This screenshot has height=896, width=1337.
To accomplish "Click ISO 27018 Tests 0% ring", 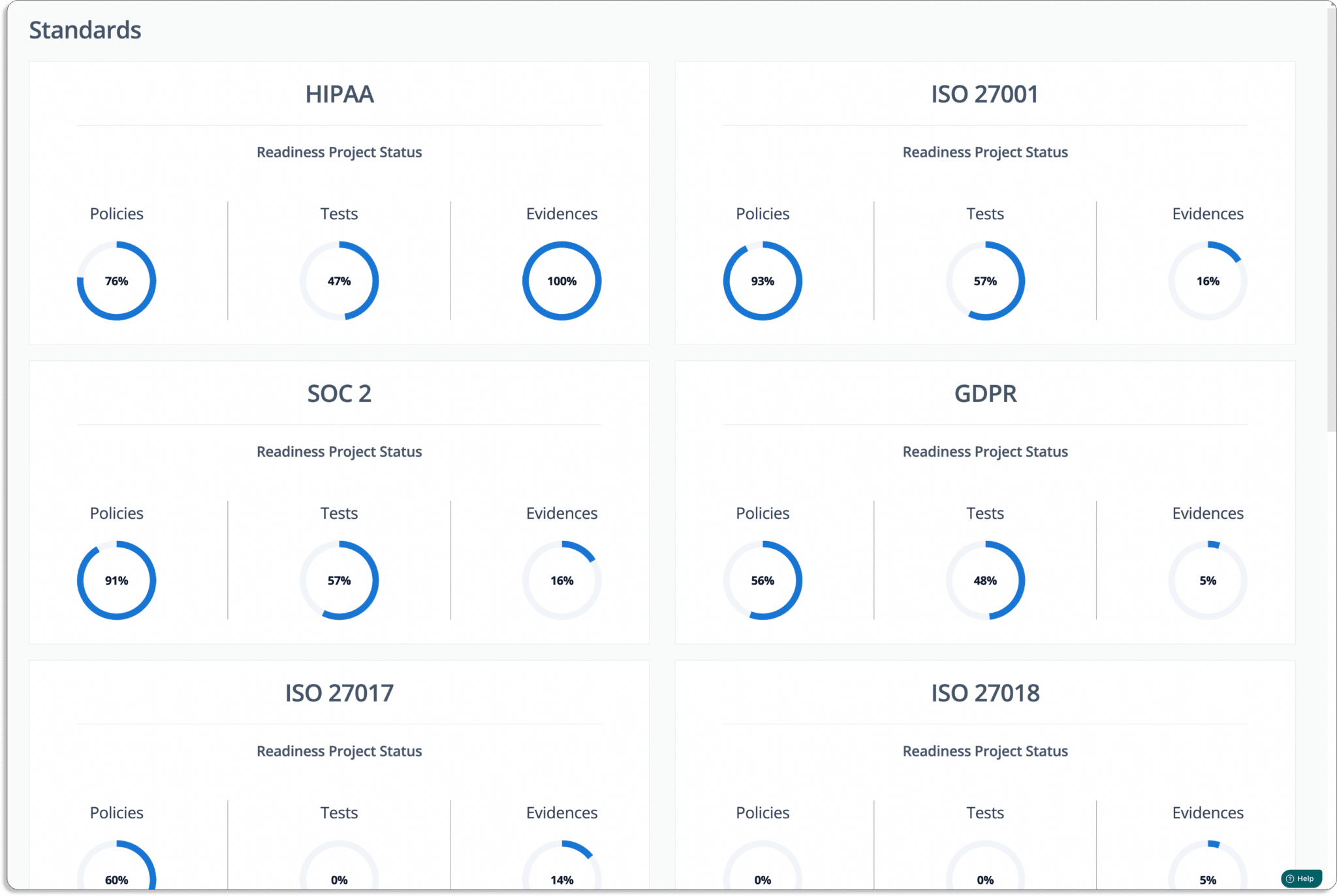I will pyautogui.click(x=985, y=865).
